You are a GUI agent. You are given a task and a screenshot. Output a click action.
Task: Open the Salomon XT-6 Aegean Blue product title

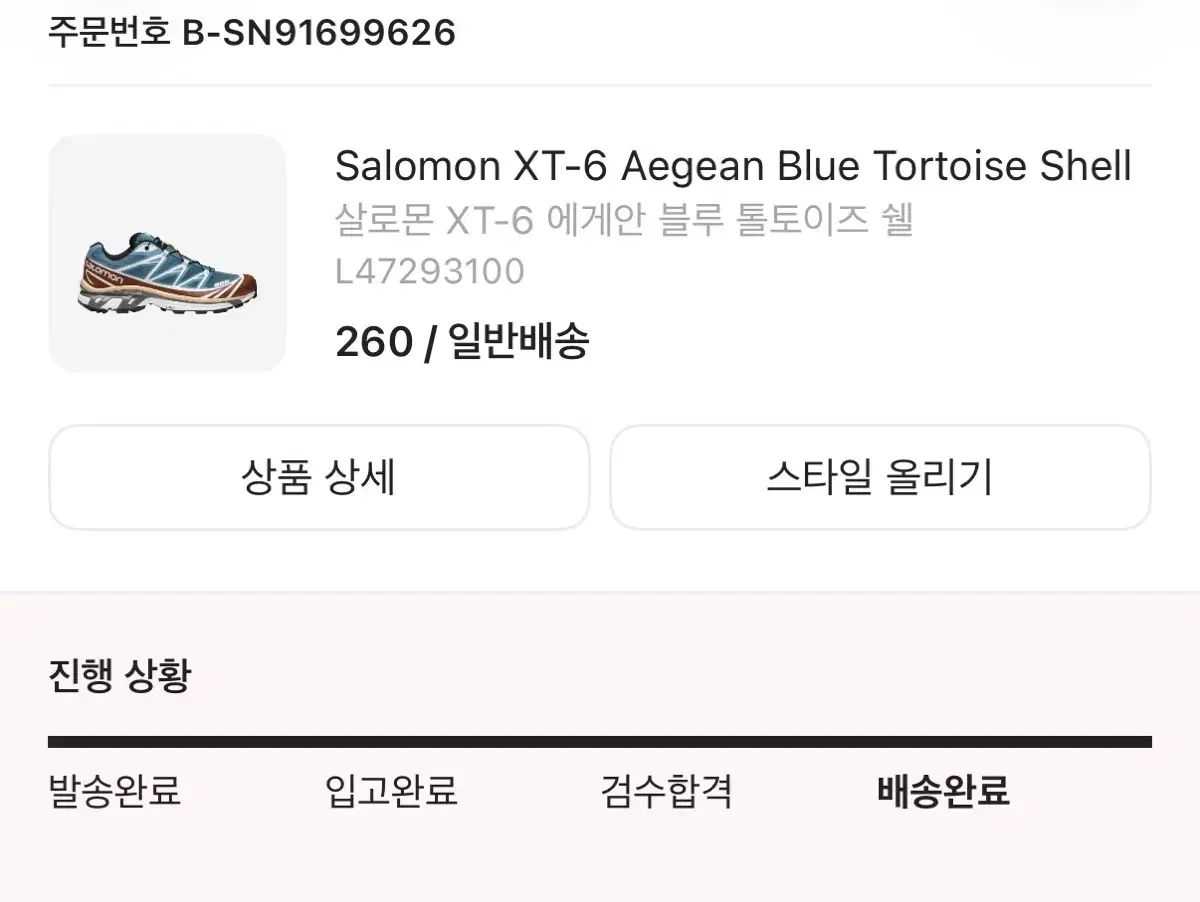coord(732,165)
